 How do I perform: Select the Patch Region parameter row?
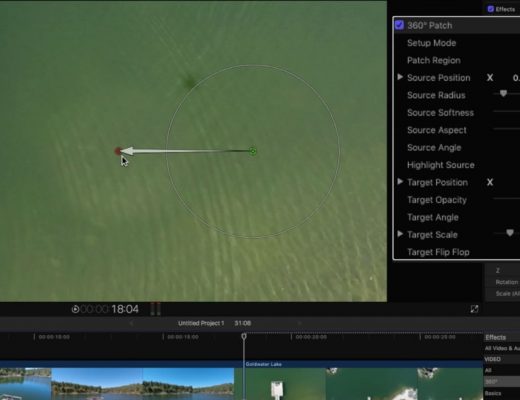[457, 60]
